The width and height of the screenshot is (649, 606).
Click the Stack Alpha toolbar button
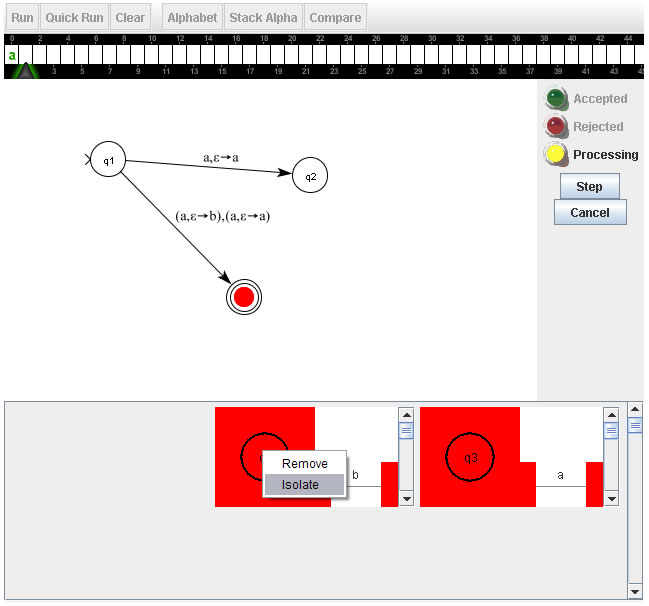263,18
